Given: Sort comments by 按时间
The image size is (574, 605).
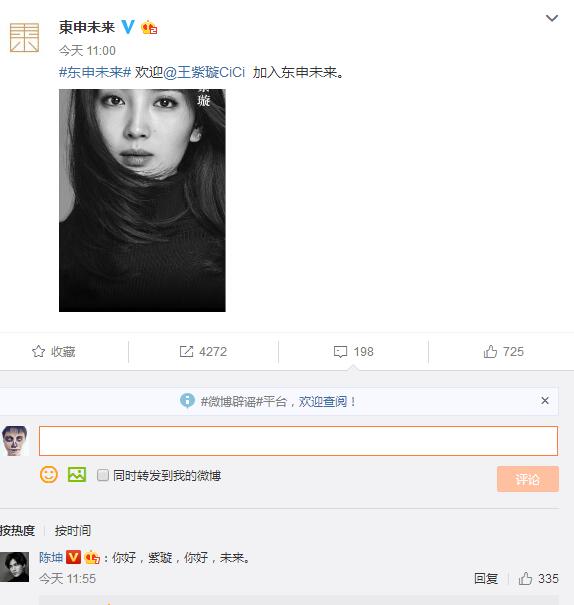Looking at the screenshot, I should [73, 531].
